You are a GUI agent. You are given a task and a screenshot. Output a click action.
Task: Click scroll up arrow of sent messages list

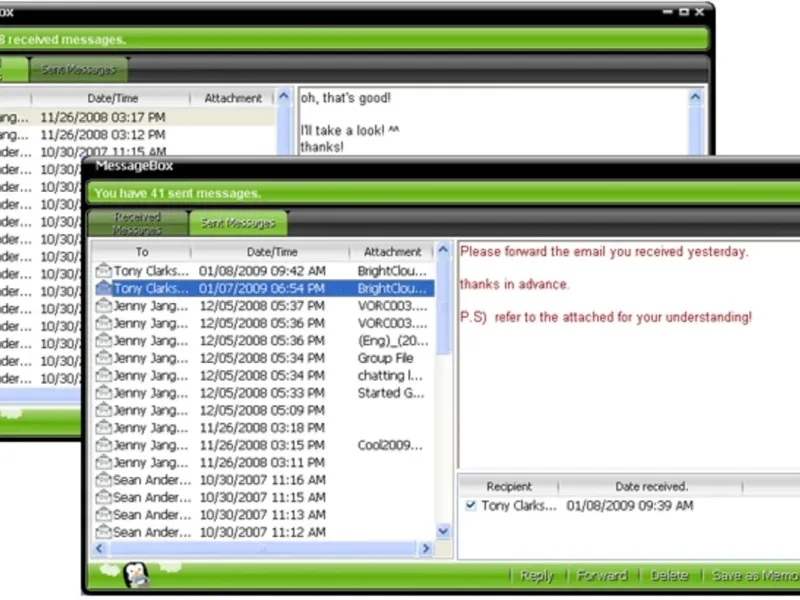443,250
